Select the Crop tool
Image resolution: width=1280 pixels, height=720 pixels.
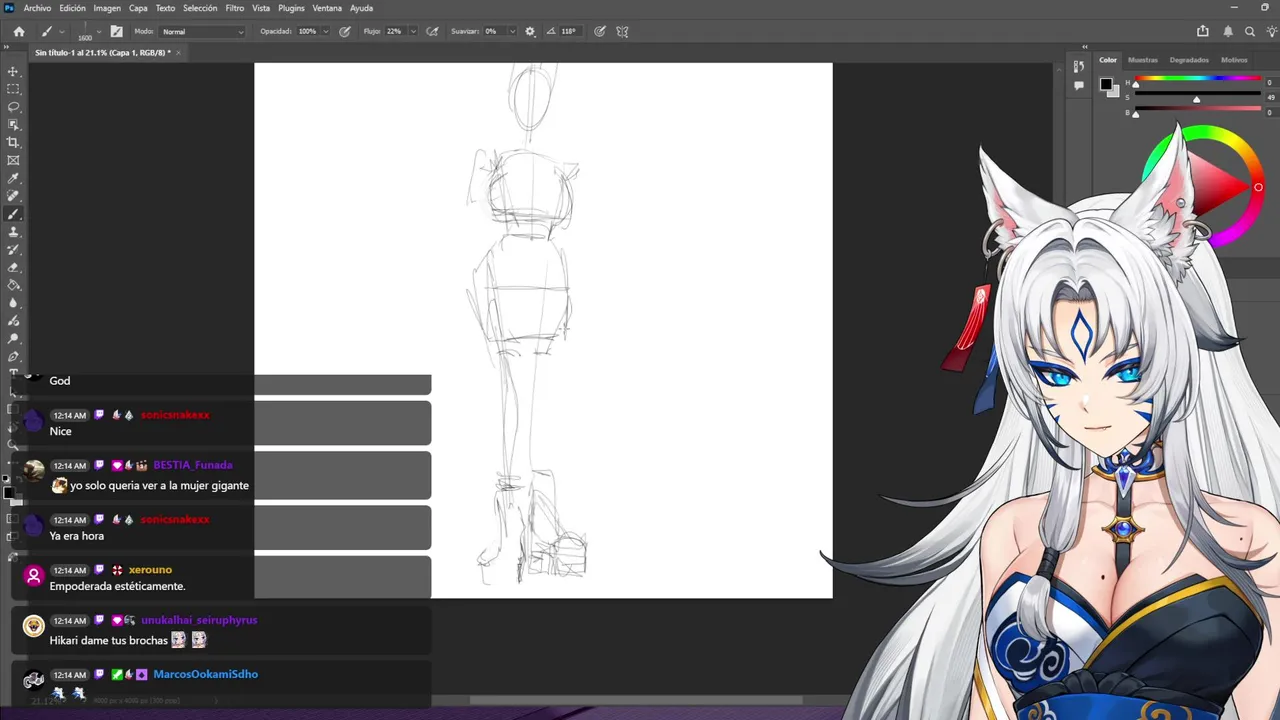[x=13, y=143]
